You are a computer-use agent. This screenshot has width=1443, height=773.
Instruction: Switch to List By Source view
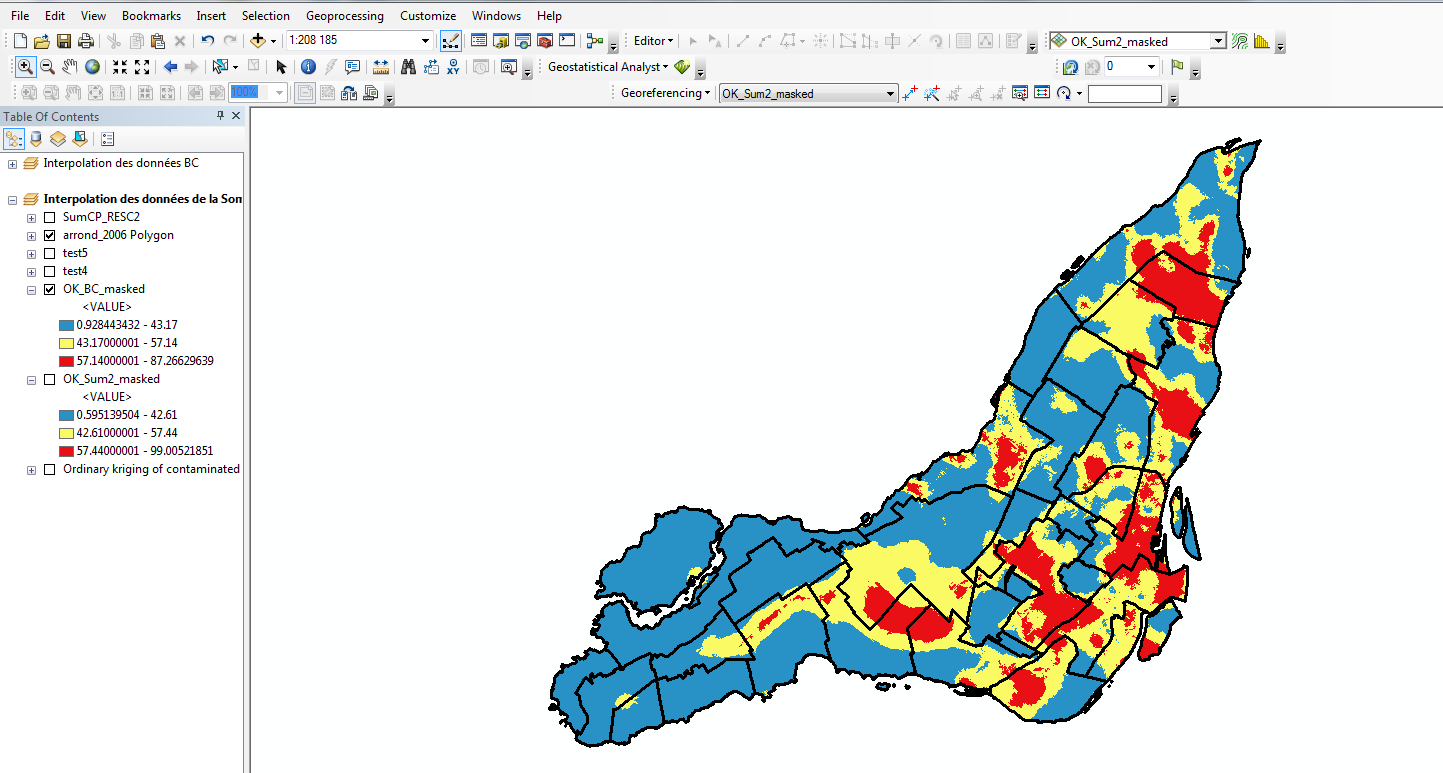[x=36, y=139]
